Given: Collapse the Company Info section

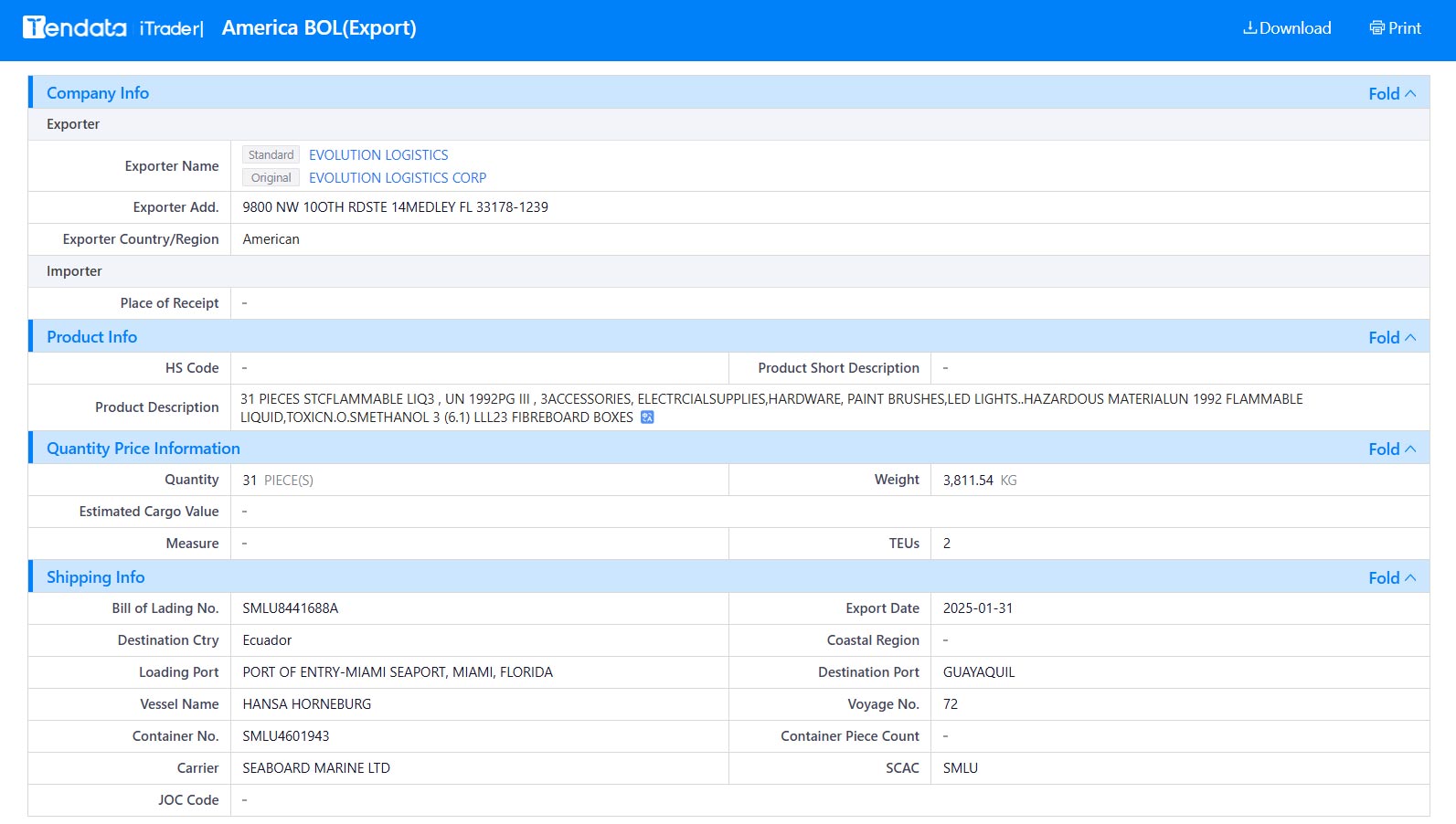Looking at the screenshot, I should pyautogui.click(x=1392, y=93).
